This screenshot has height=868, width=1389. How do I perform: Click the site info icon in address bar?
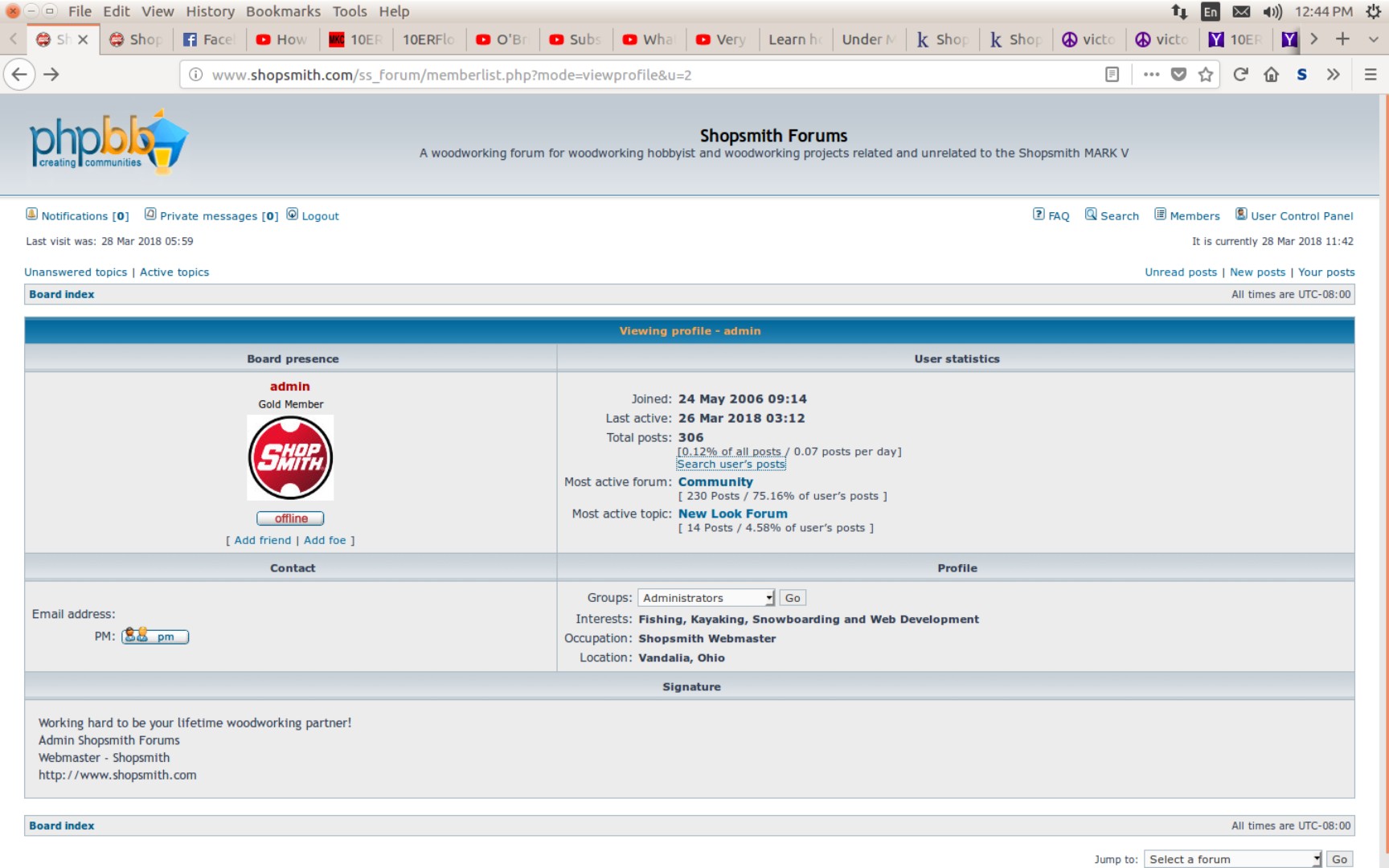pyautogui.click(x=195, y=75)
